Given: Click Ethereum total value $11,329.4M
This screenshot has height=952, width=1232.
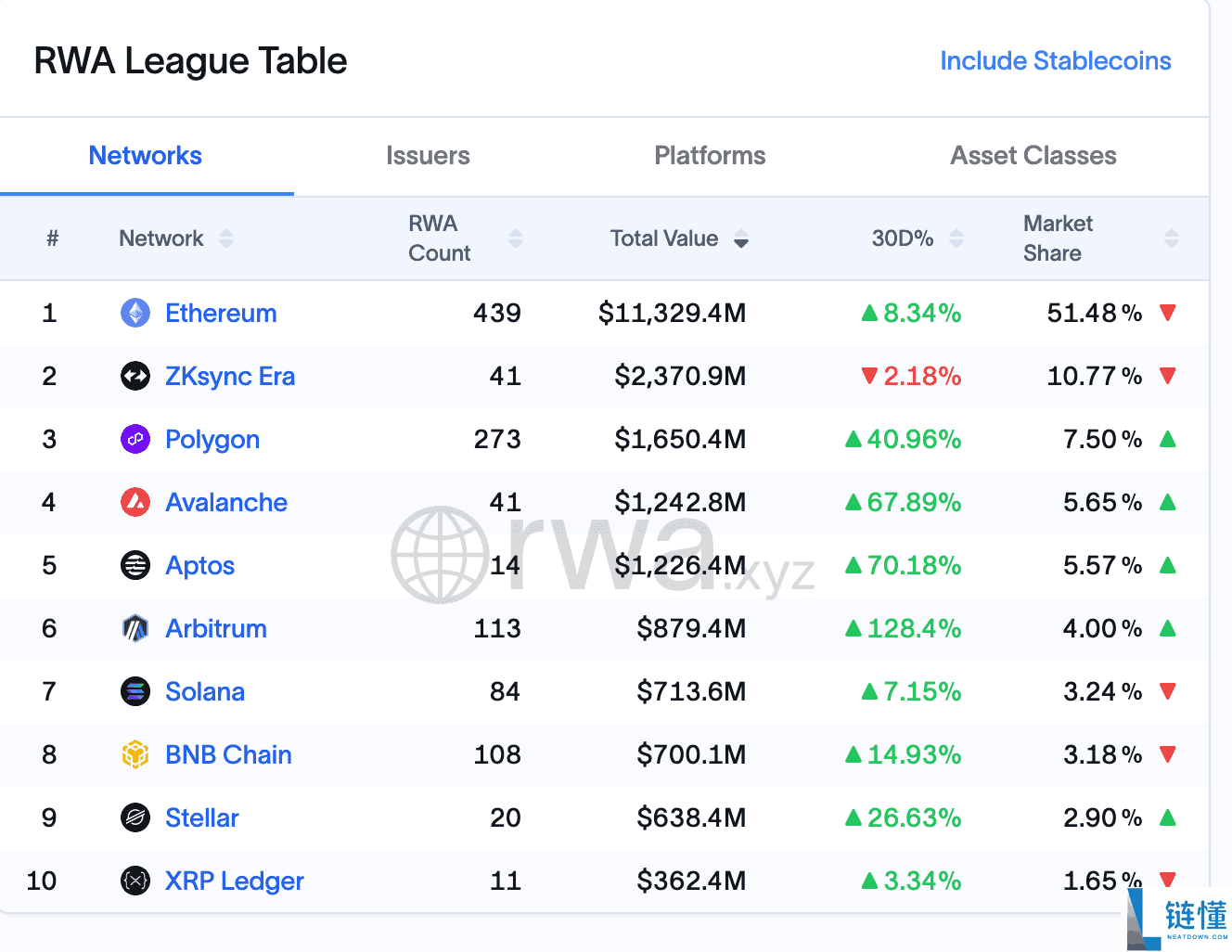Looking at the screenshot, I should pyautogui.click(x=673, y=313).
